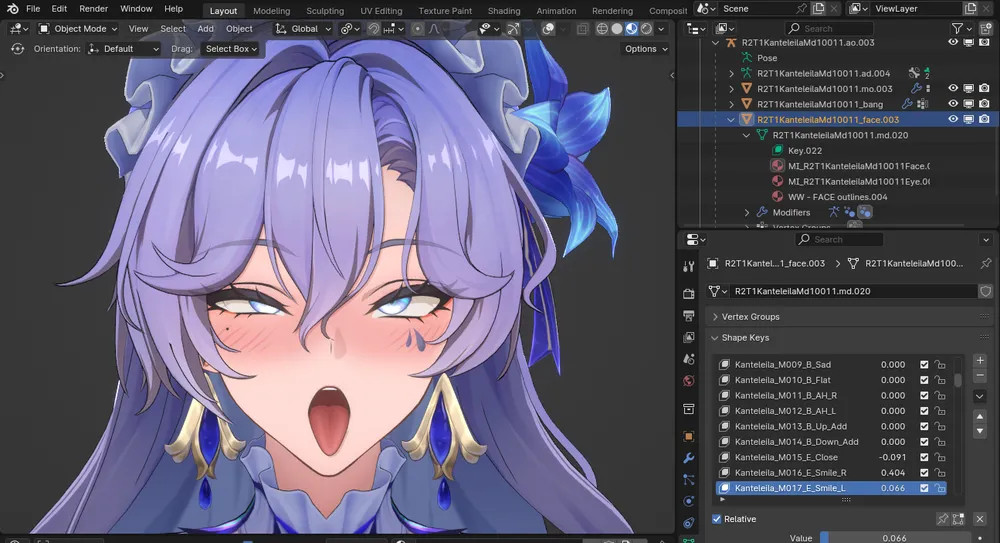Hide mo.003 object in viewport
Image resolution: width=1000 pixels, height=543 pixels.
[x=953, y=89]
